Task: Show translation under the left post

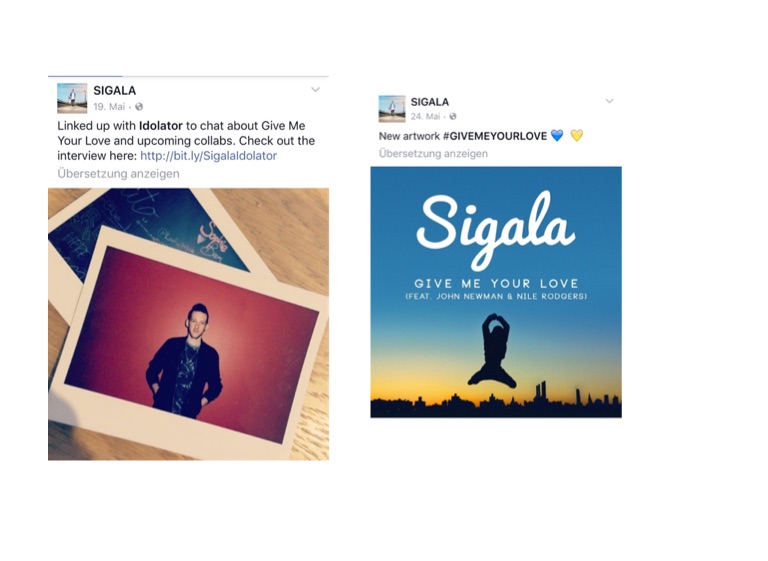Action: pos(119,173)
